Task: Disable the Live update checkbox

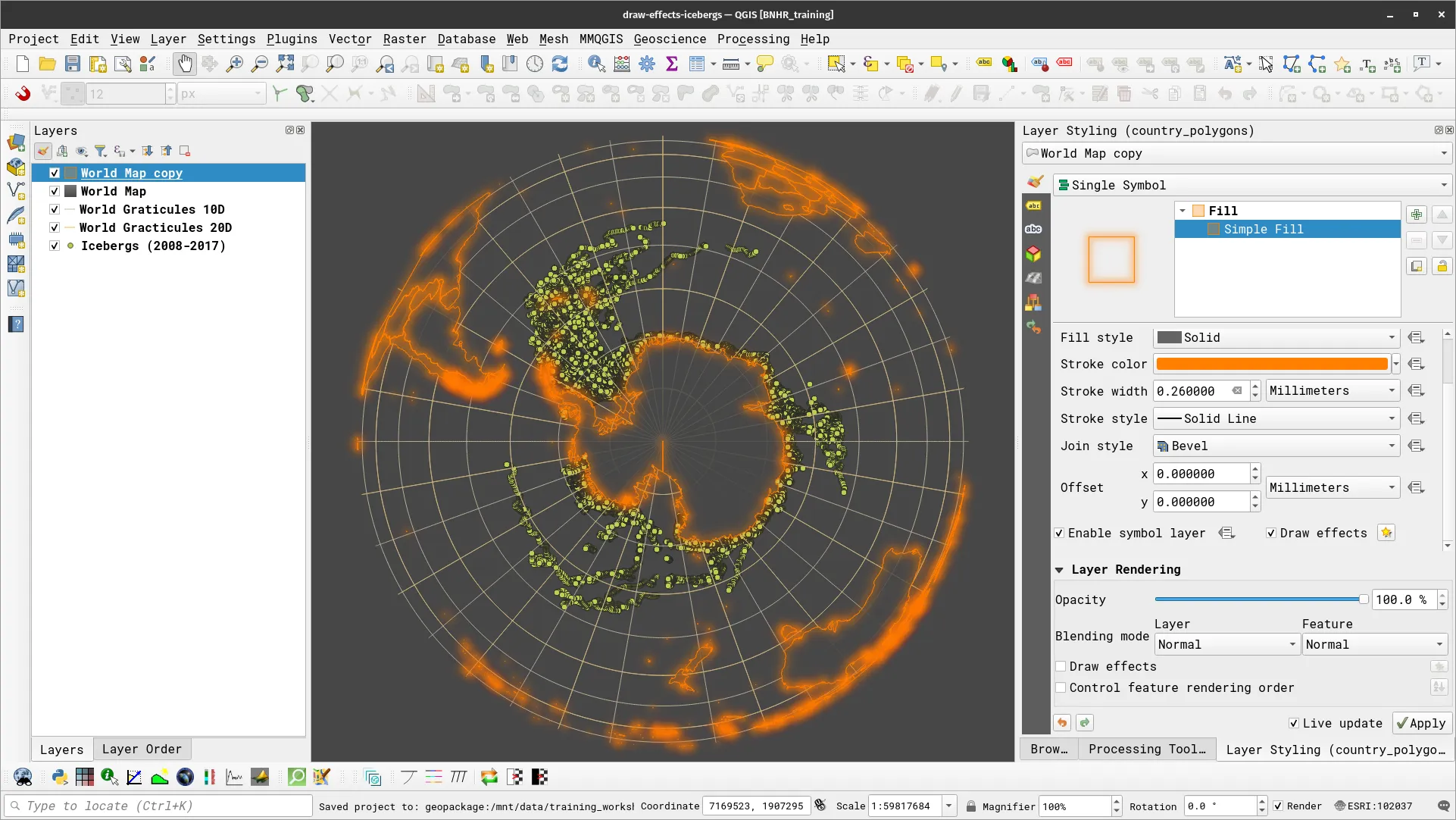Action: tap(1295, 723)
